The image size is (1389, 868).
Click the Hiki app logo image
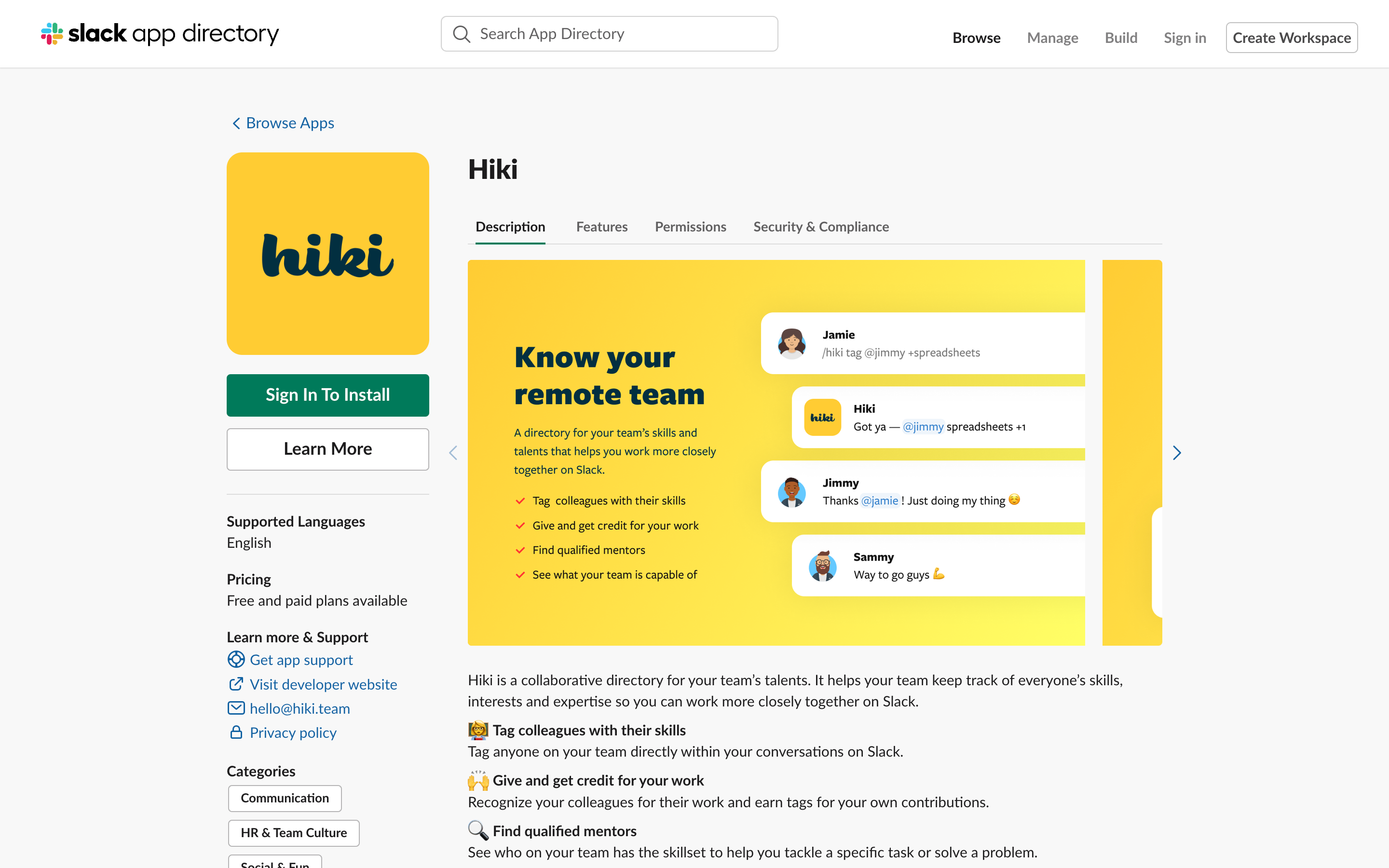tap(328, 253)
